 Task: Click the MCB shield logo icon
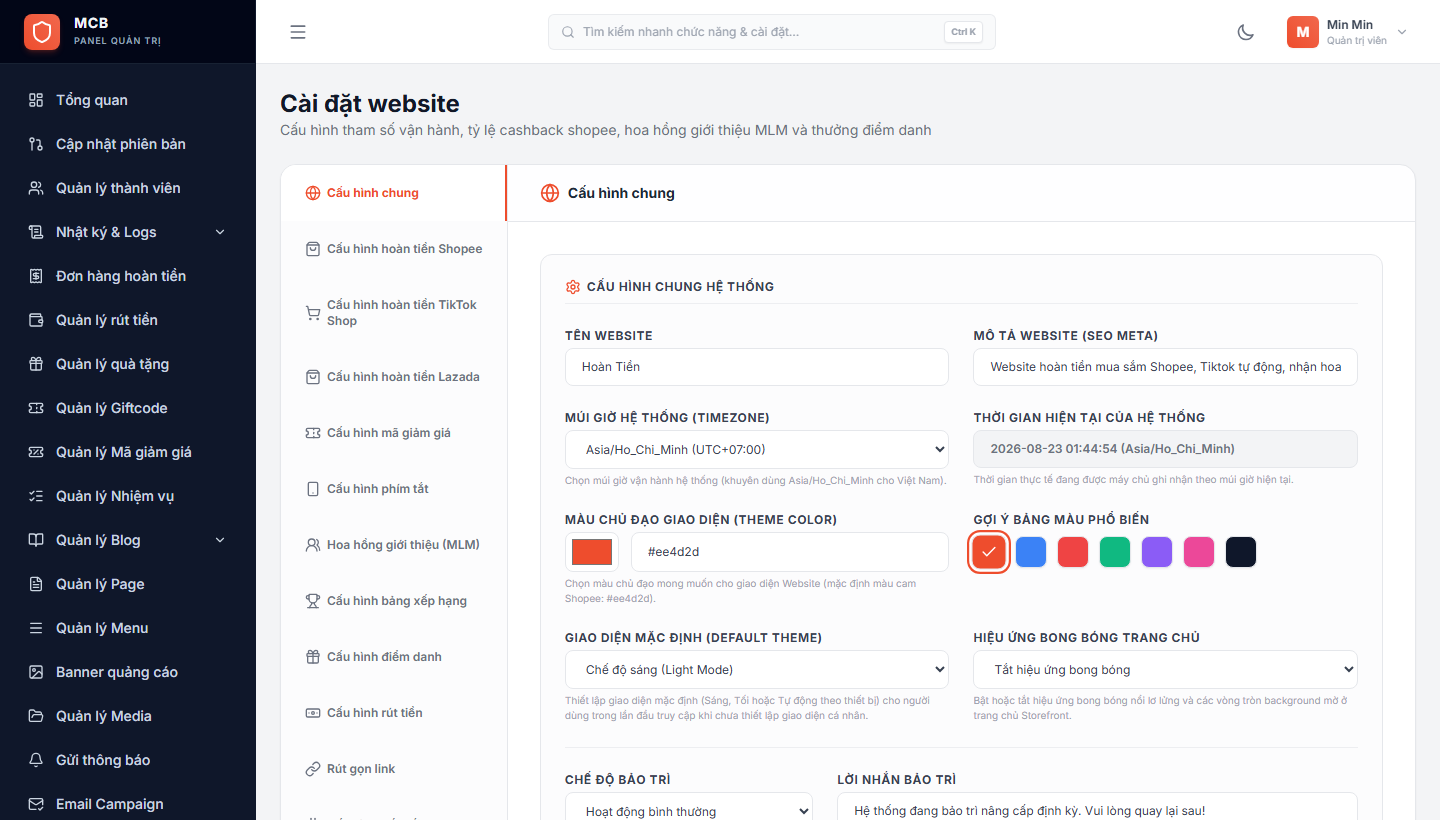[42, 32]
